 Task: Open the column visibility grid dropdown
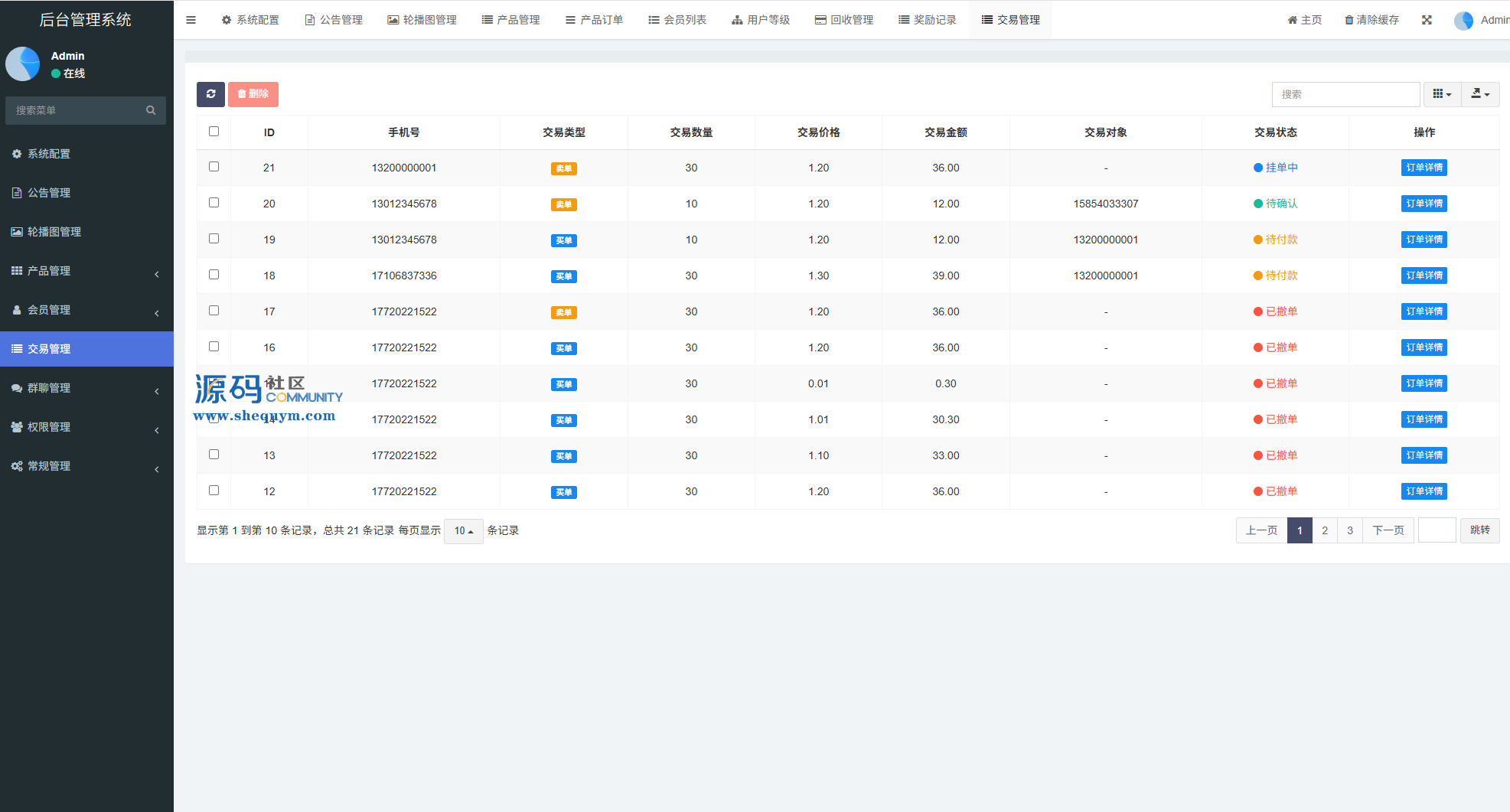pyautogui.click(x=1442, y=94)
